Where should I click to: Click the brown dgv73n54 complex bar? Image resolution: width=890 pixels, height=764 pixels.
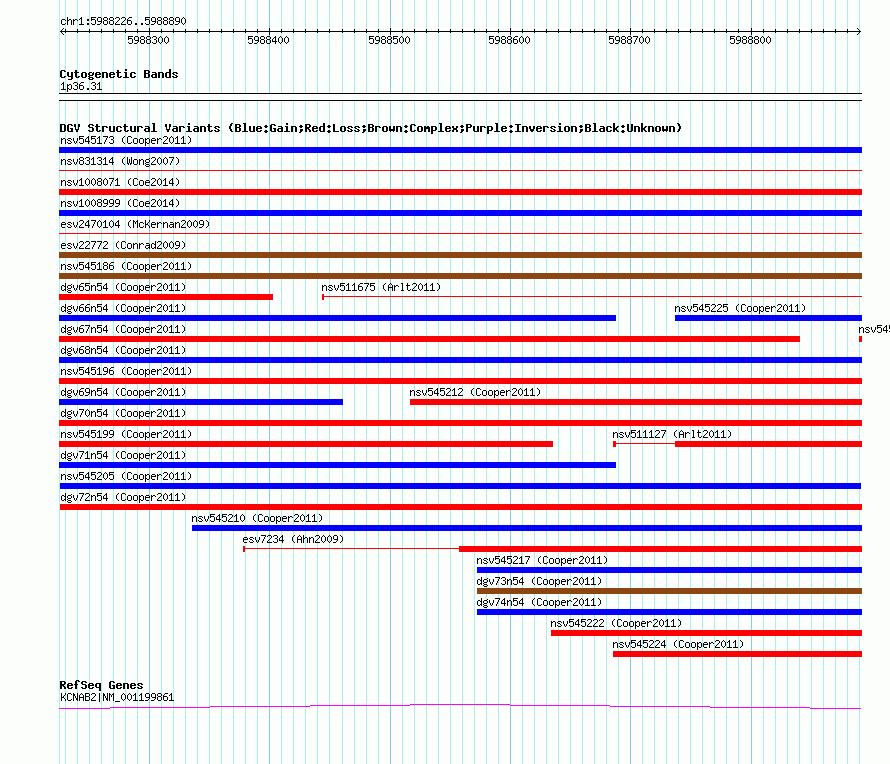[669, 591]
